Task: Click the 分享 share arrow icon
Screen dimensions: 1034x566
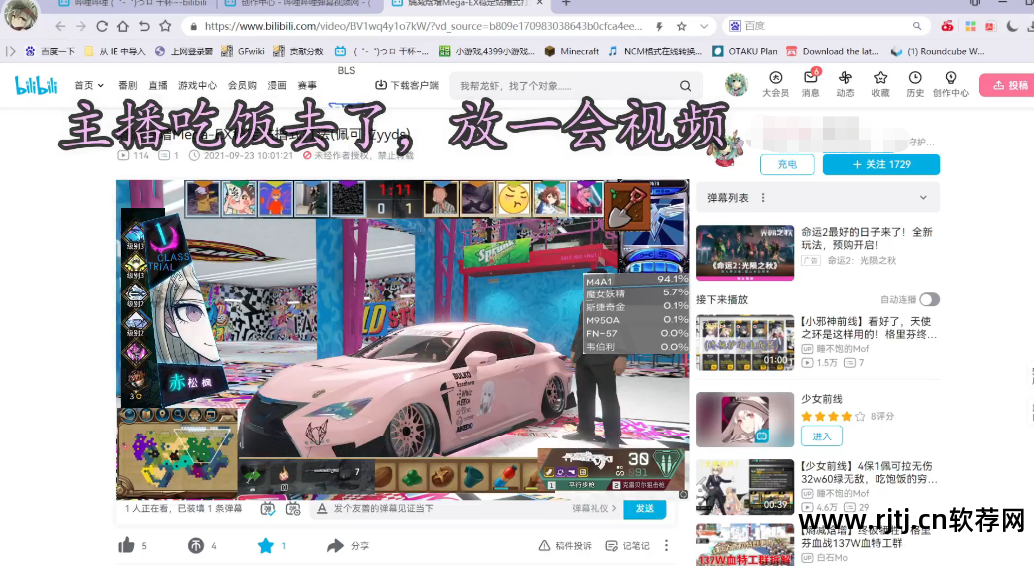Action: [x=336, y=546]
